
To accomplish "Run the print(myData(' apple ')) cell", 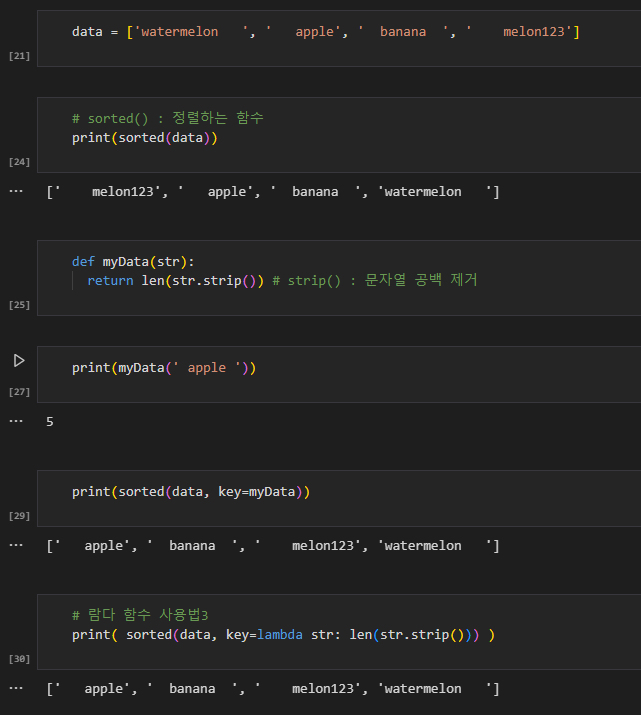I will 19,361.
